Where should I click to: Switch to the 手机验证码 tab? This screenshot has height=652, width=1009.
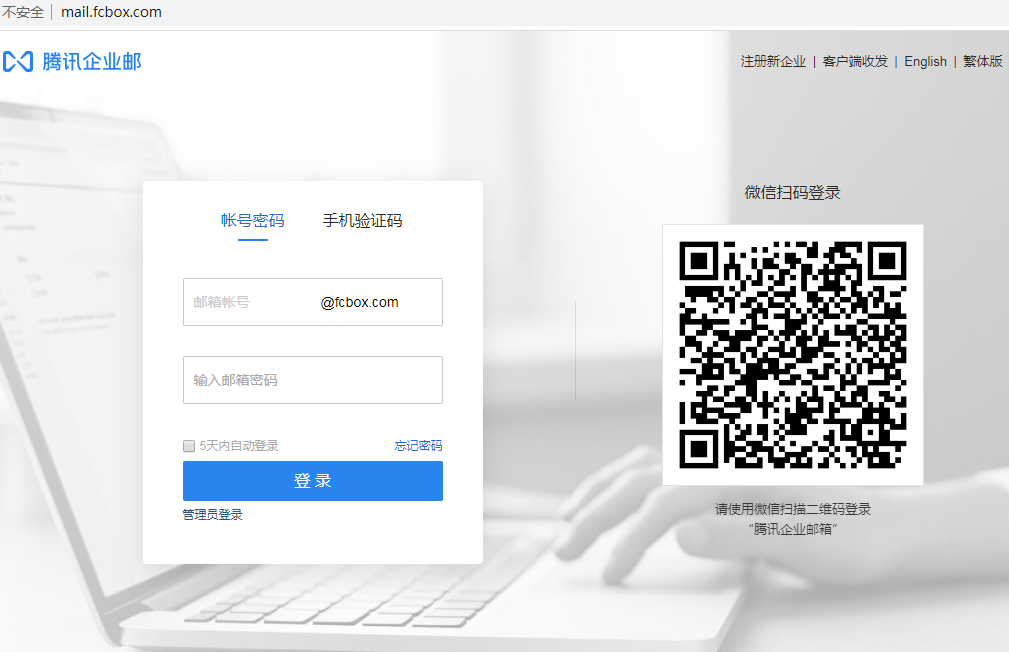[360, 221]
